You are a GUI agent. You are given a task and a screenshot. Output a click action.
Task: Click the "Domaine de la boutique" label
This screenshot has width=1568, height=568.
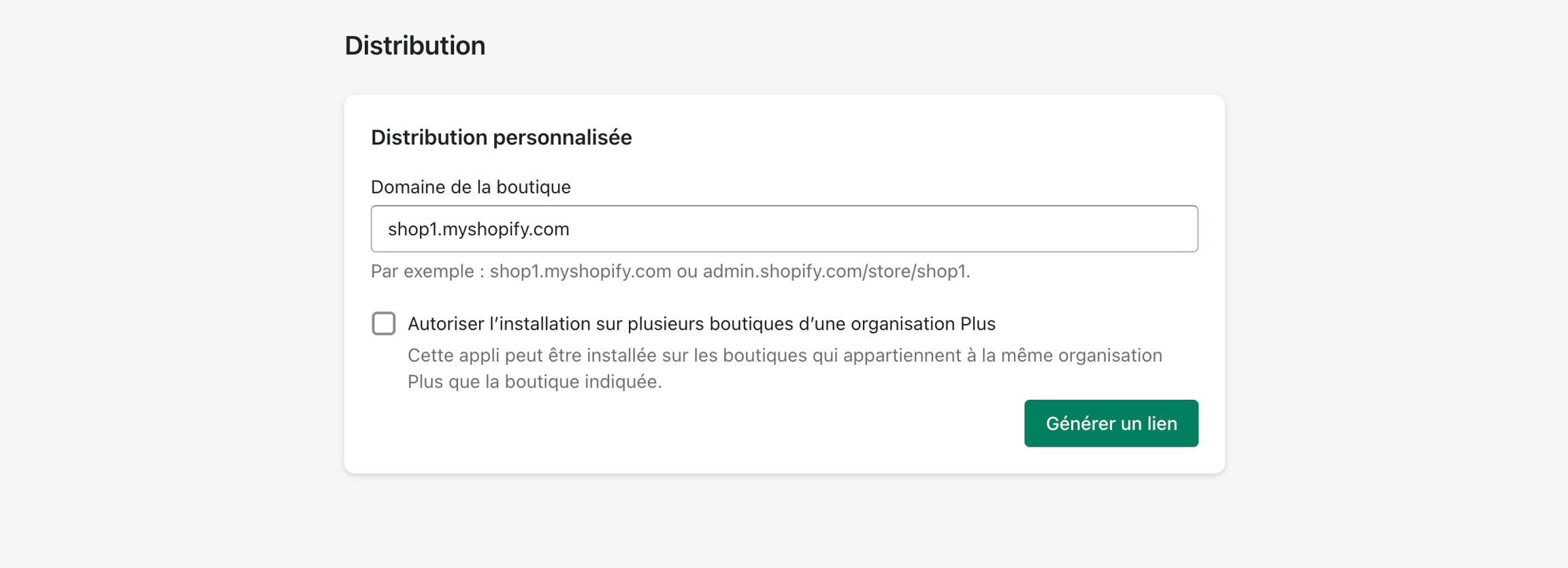[470, 187]
